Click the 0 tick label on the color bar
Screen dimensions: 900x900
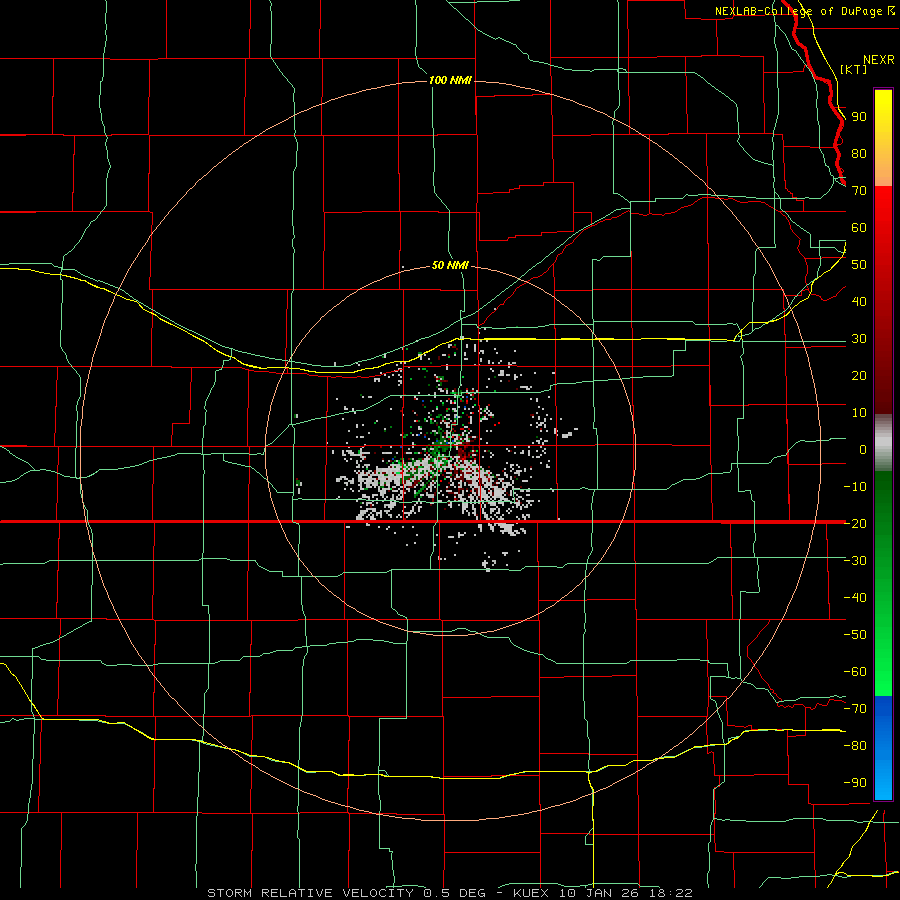pos(863,449)
